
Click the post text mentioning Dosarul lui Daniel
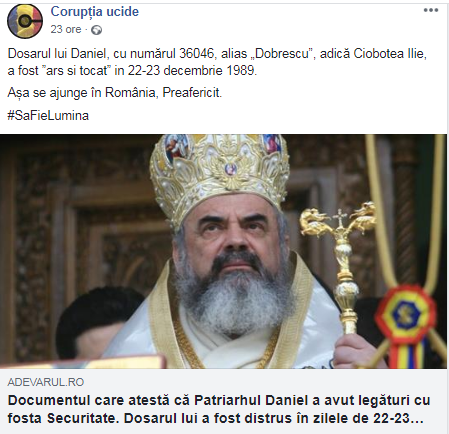point(217,62)
